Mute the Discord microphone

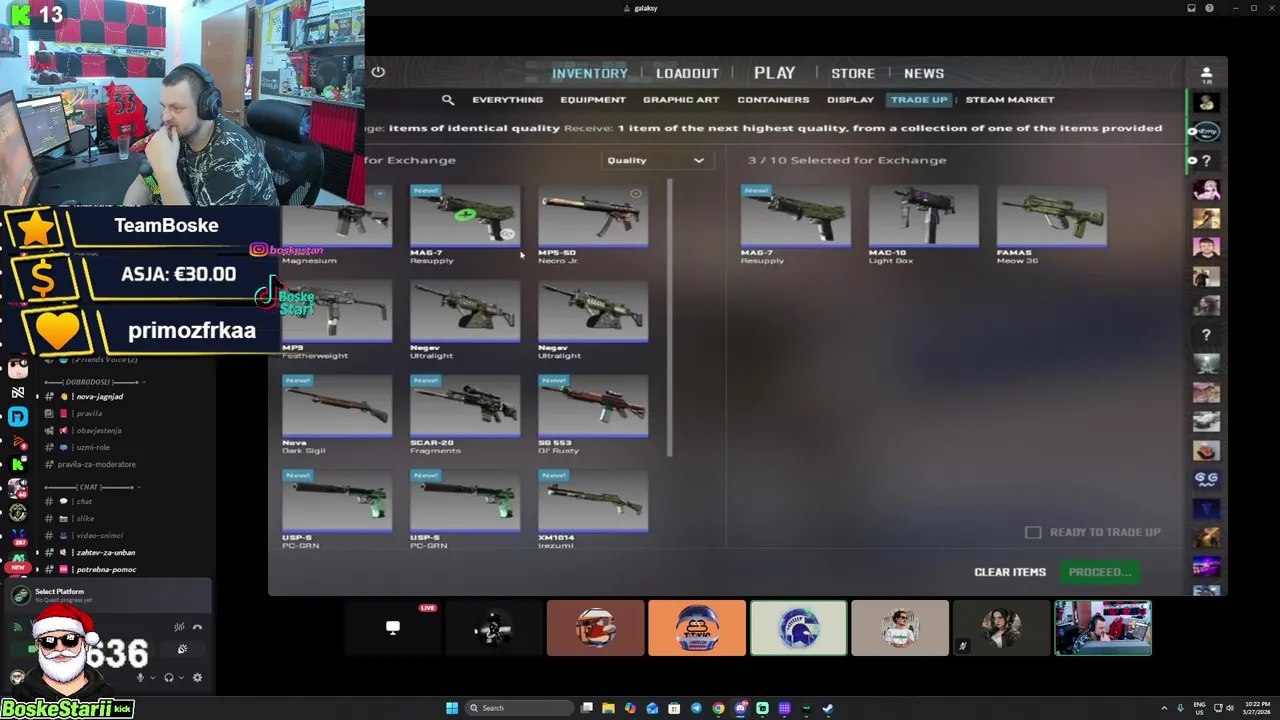click(x=140, y=677)
